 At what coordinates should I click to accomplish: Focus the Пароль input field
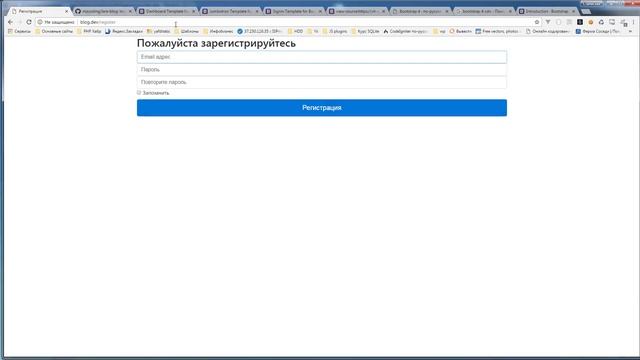click(x=322, y=70)
